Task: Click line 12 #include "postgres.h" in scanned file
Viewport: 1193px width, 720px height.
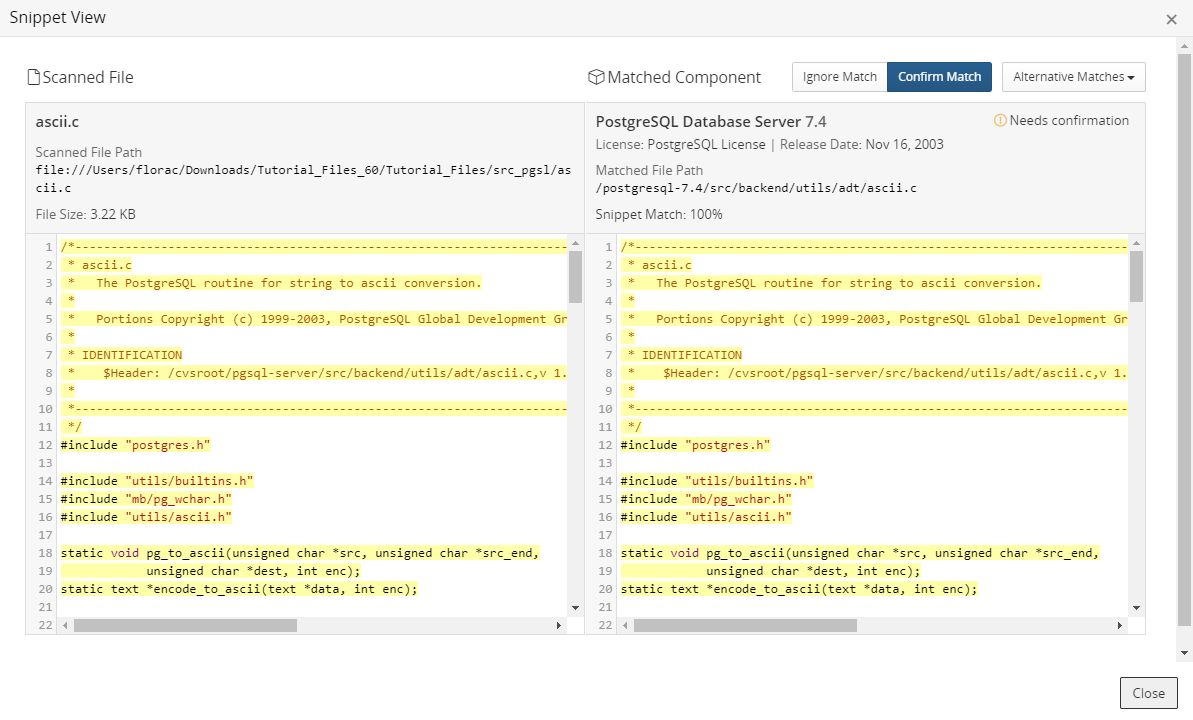Action: [136, 445]
